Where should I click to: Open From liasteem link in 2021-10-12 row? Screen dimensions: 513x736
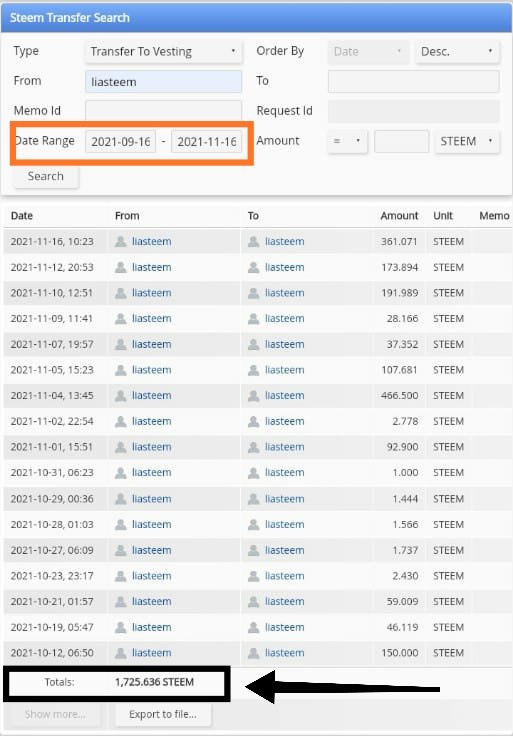point(152,653)
